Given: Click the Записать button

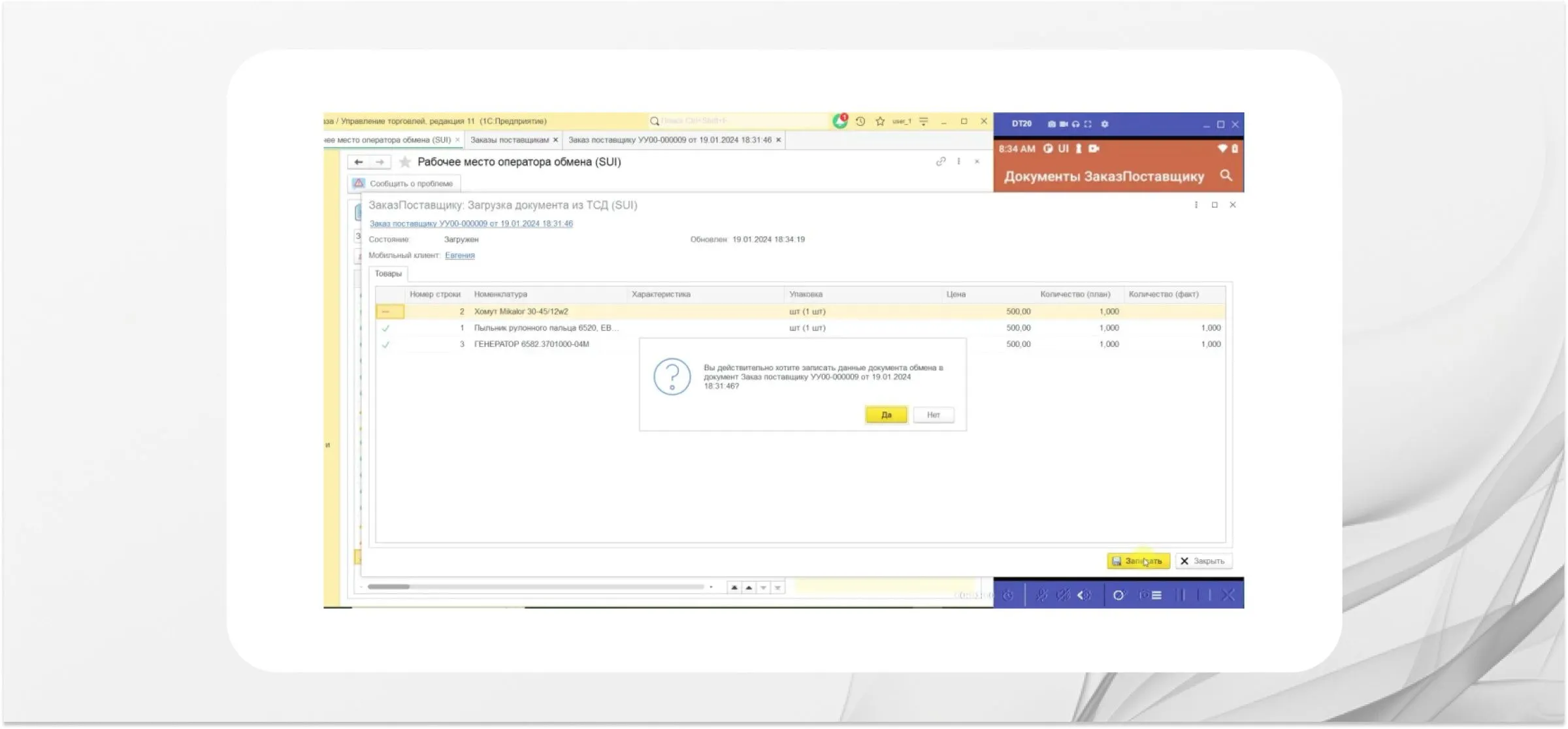Looking at the screenshot, I should [1138, 561].
